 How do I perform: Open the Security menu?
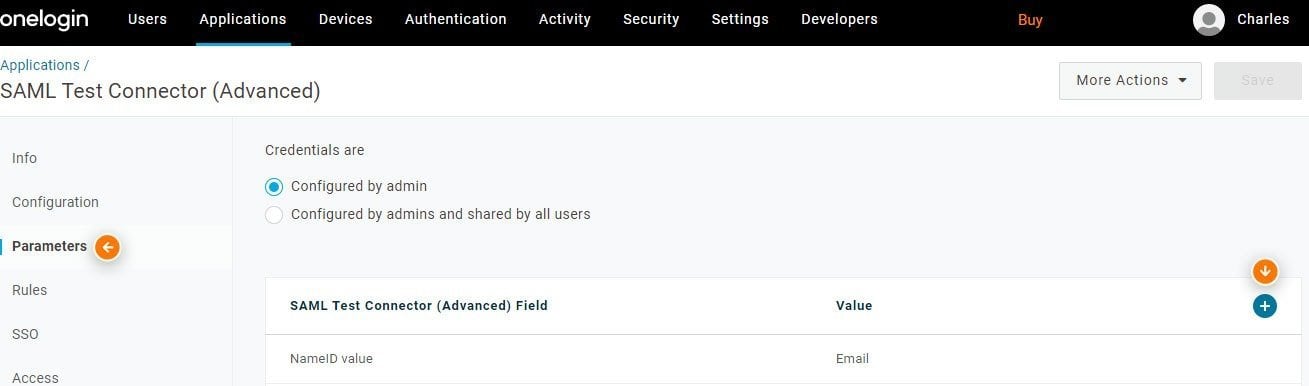[651, 19]
